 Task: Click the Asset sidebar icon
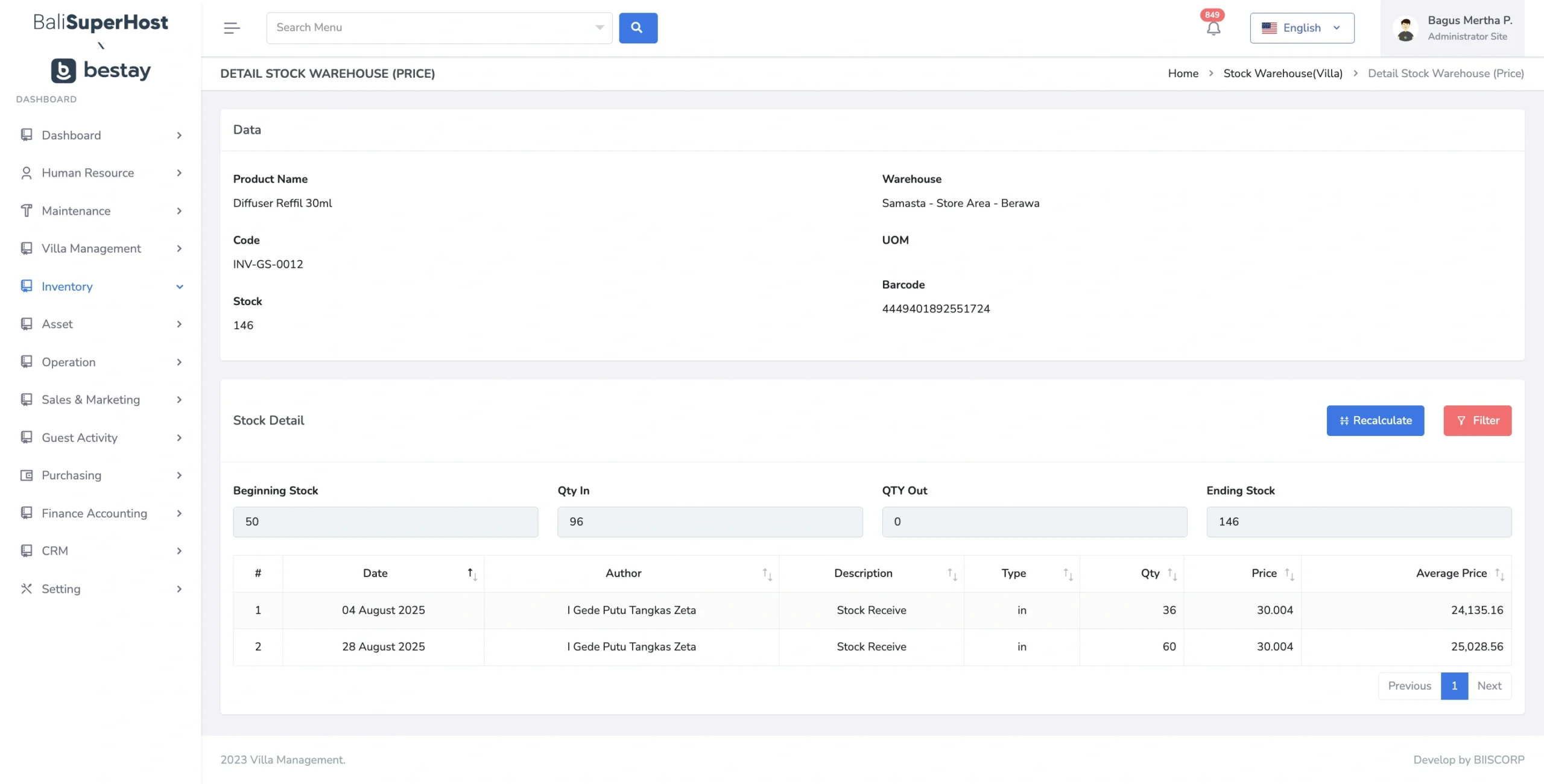[x=27, y=324]
